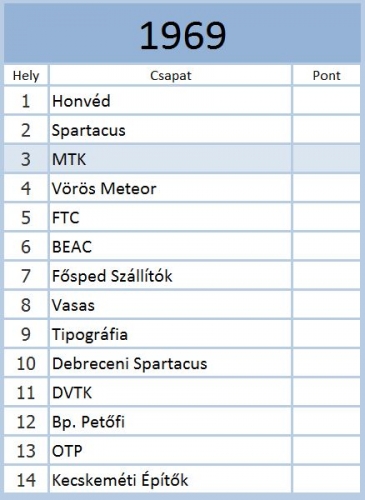Select the highlighted MTK row
This screenshot has height=500, width=365.
tap(182, 159)
